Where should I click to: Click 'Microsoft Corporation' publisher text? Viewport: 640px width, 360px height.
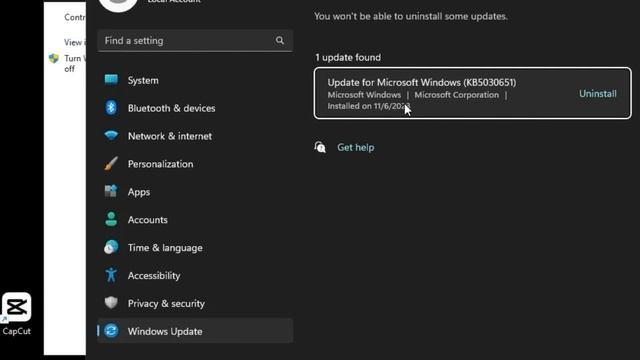pos(457,95)
